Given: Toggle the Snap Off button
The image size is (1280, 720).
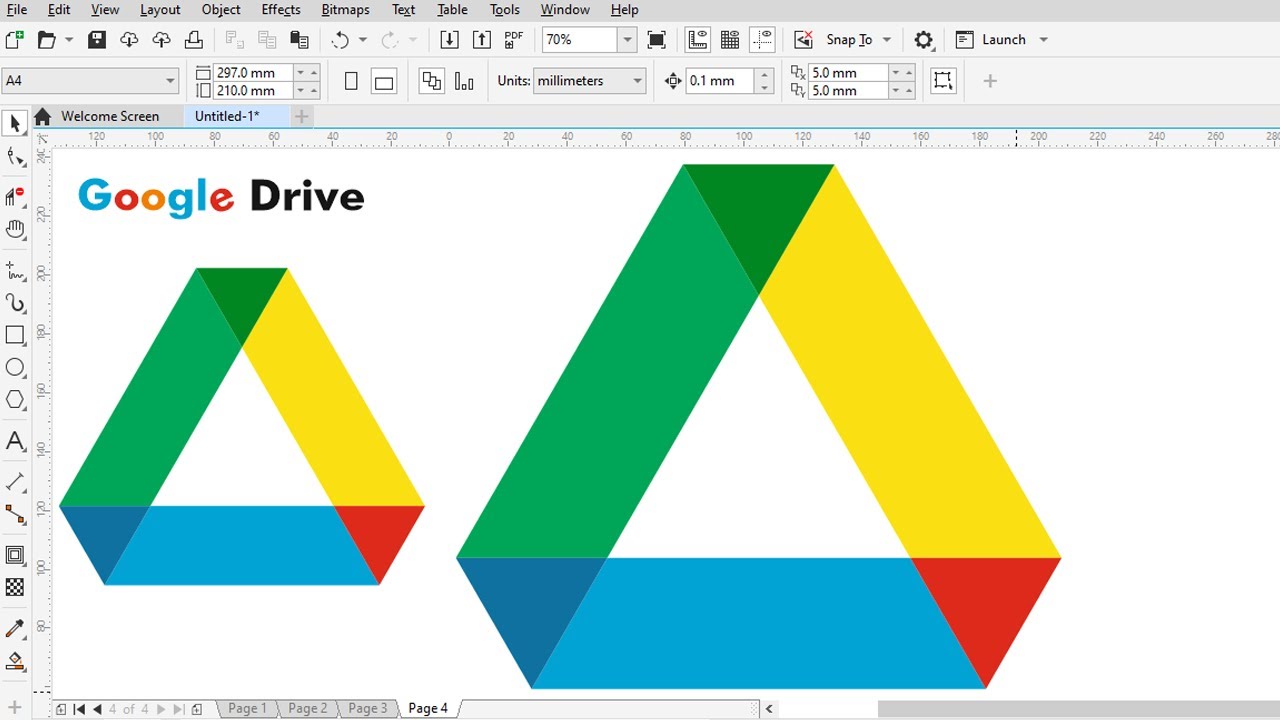Looking at the screenshot, I should (803, 40).
